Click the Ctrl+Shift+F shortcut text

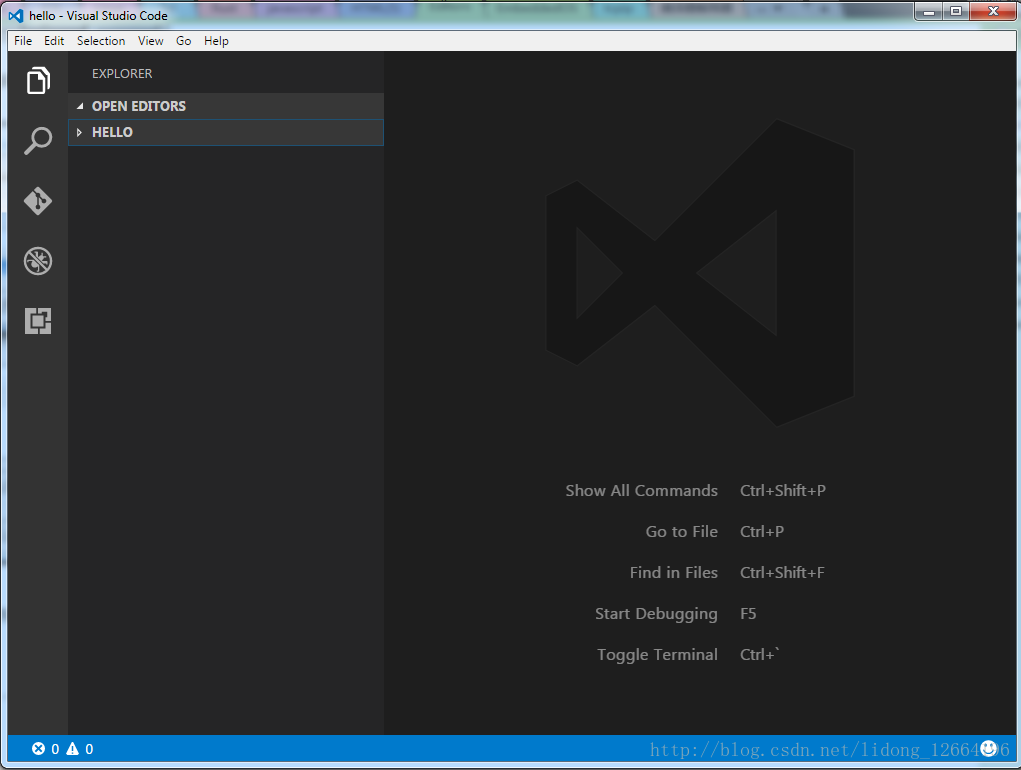(782, 572)
